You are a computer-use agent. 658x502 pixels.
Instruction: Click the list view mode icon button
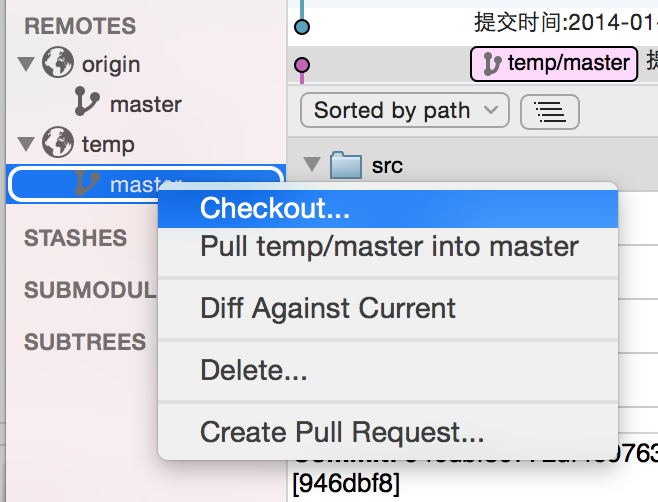[549, 110]
